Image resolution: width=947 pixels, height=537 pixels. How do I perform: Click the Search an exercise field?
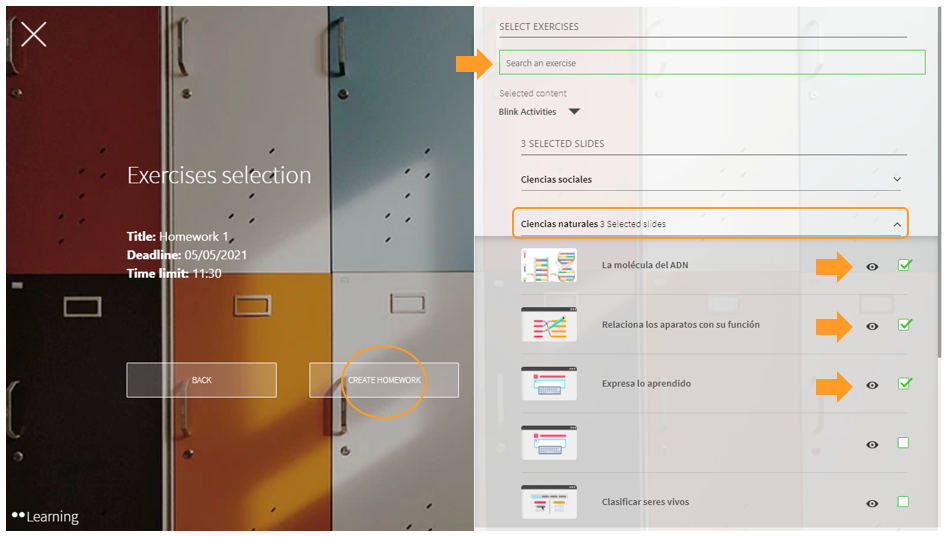click(712, 63)
